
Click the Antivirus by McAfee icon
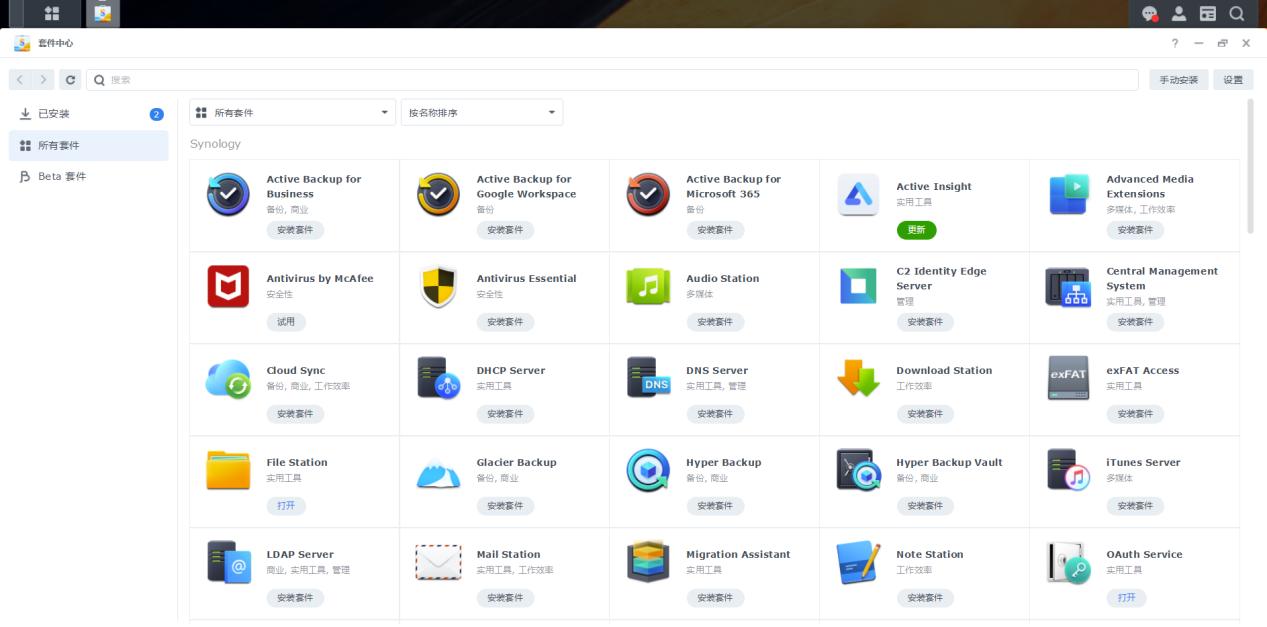click(228, 286)
